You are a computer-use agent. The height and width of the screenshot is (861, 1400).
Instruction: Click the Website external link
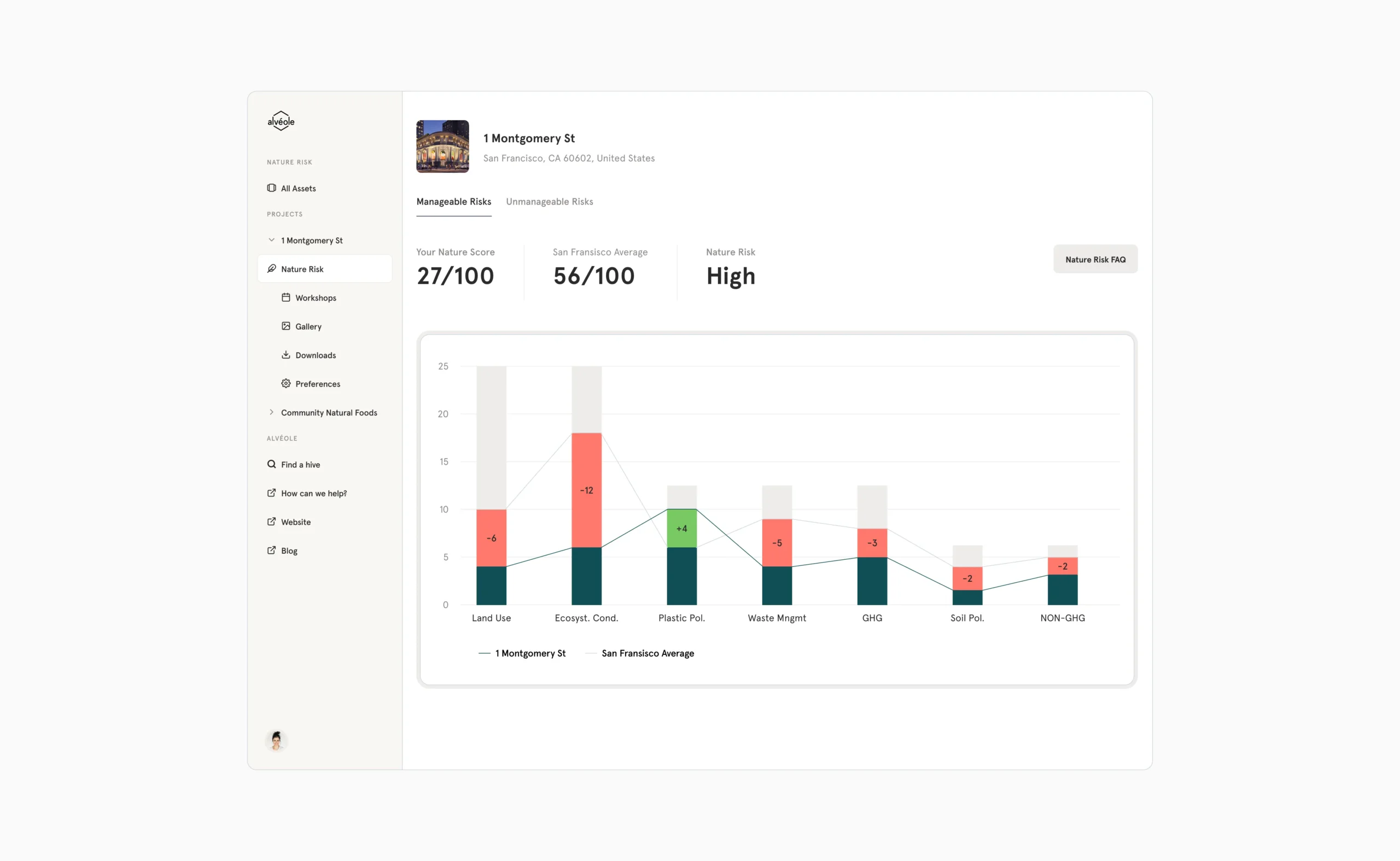[x=295, y=521]
